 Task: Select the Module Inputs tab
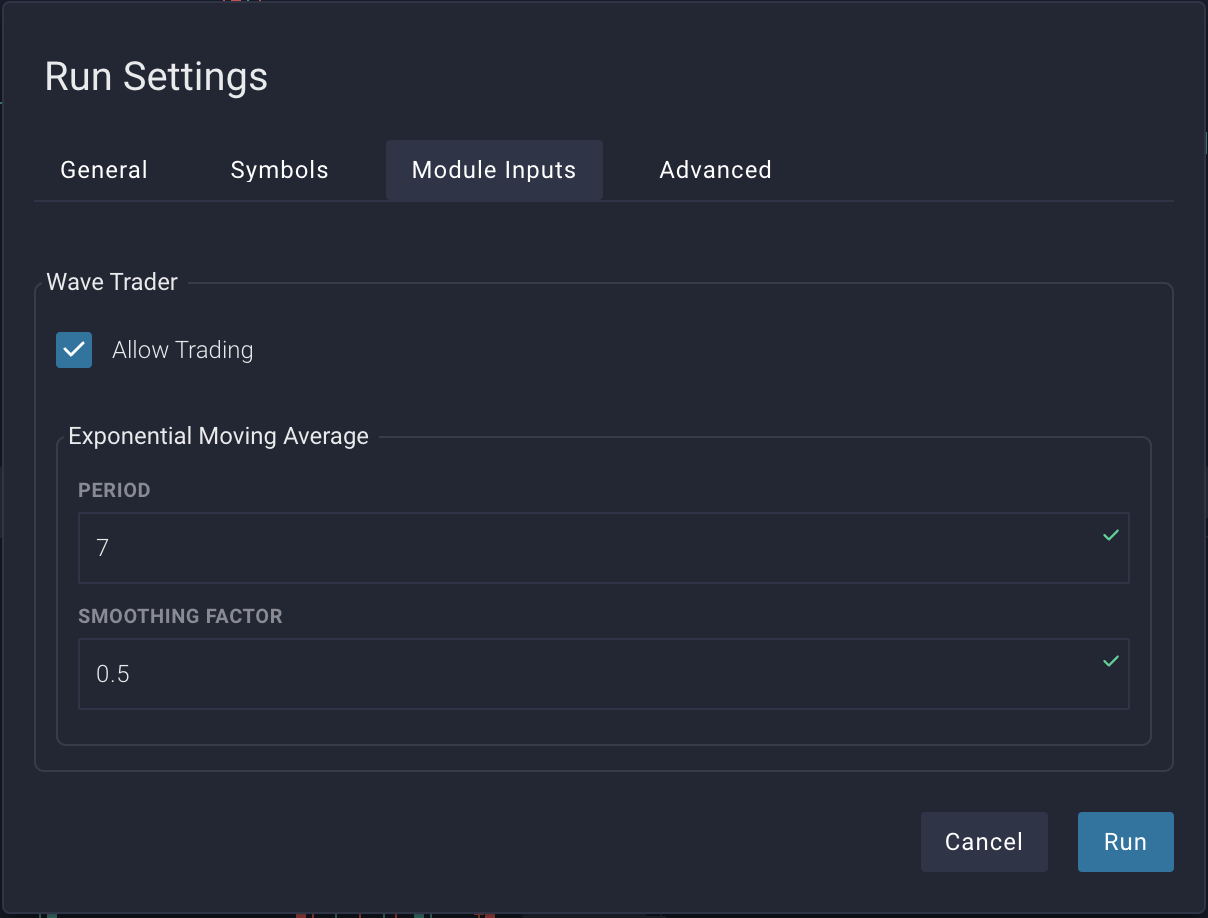(494, 170)
